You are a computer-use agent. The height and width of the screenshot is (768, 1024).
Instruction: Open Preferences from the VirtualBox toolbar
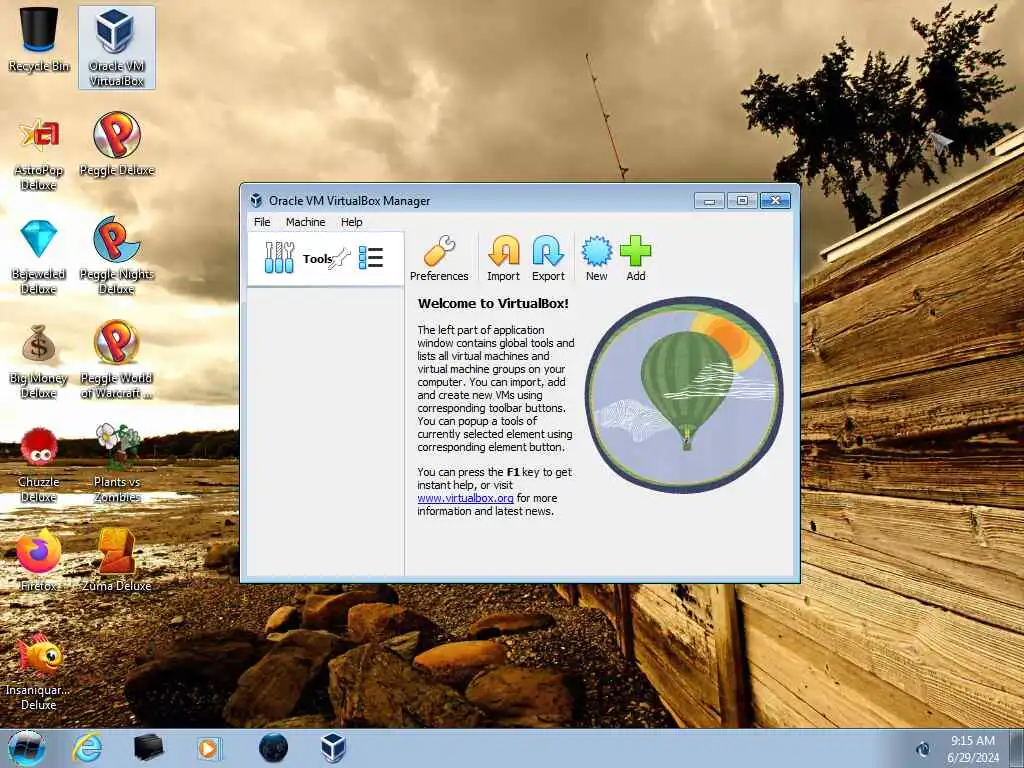pos(439,259)
